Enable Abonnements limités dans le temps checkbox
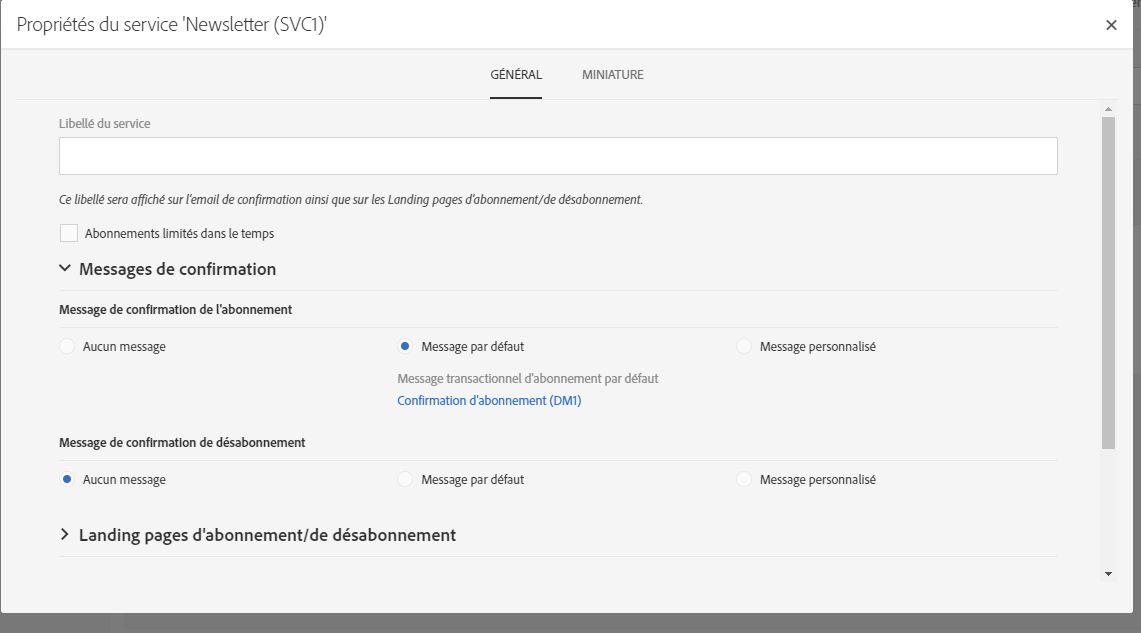The width and height of the screenshot is (1141, 633). [x=69, y=233]
